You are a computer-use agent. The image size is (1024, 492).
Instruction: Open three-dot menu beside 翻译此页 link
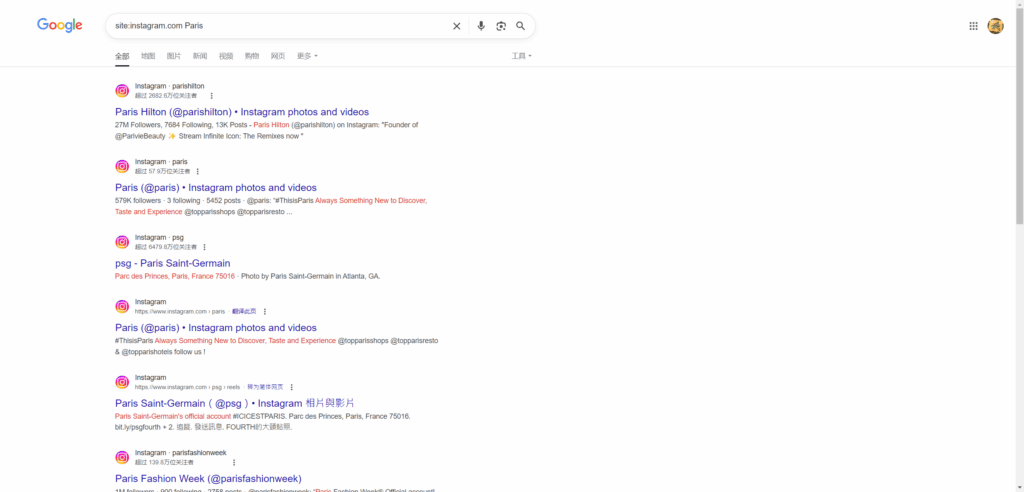[264, 312]
